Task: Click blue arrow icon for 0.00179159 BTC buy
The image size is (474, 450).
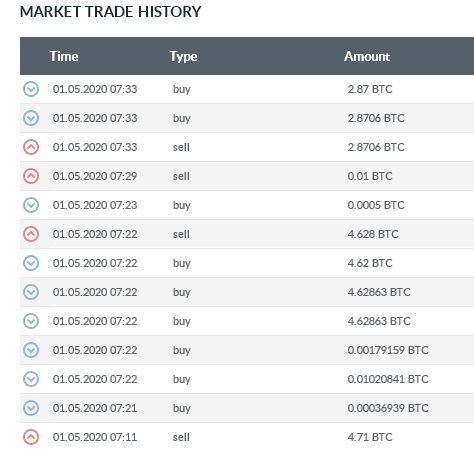Action: (x=31, y=350)
